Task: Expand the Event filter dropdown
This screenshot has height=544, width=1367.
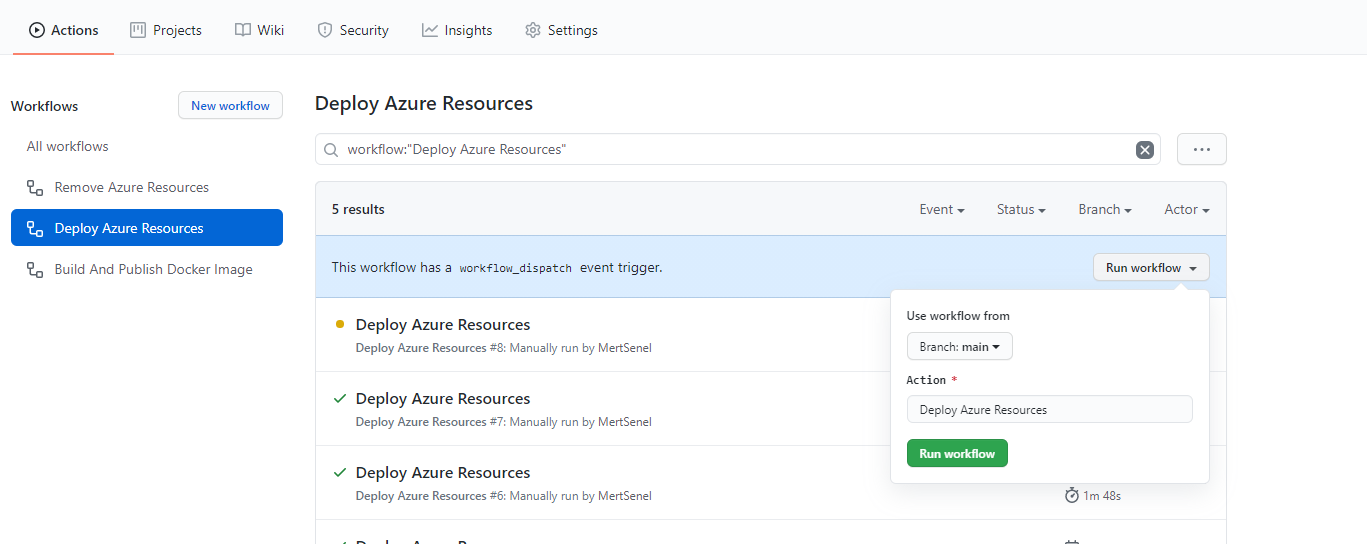Action: point(942,209)
